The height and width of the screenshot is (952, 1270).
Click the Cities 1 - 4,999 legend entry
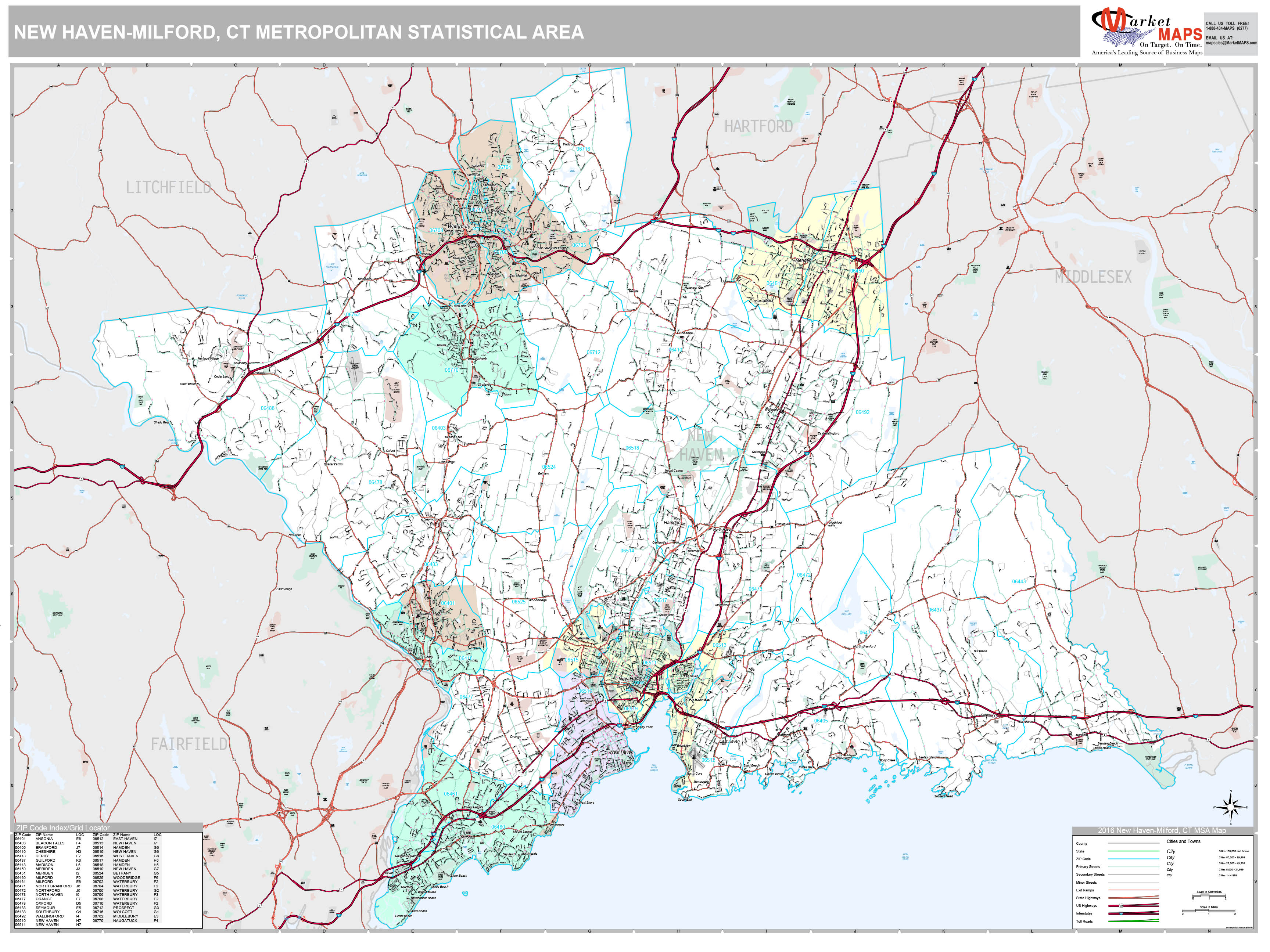pos(1227,876)
